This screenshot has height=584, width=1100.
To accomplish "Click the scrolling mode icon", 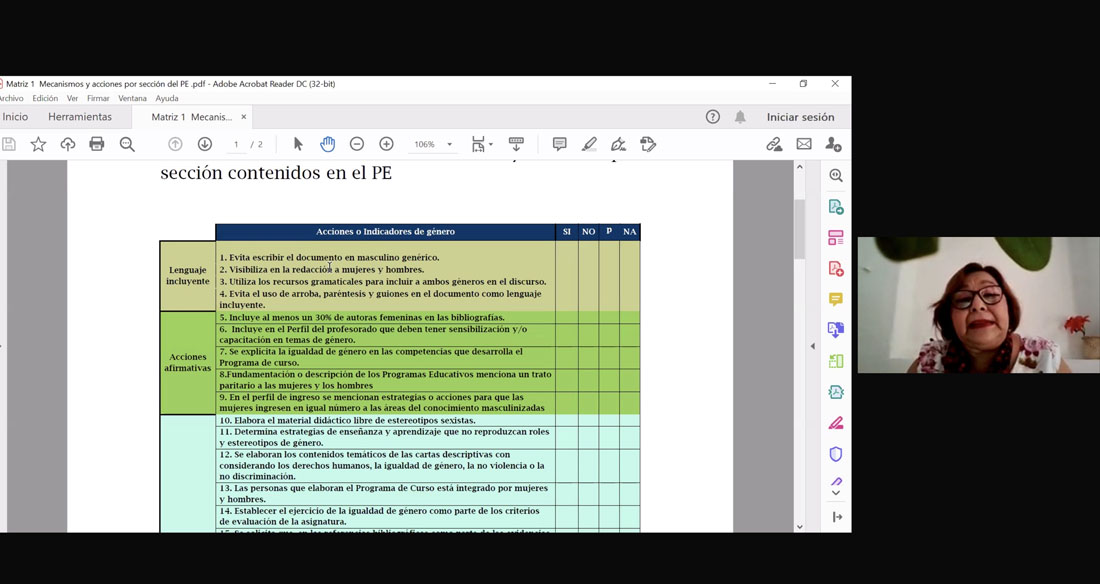I will click(516, 145).
